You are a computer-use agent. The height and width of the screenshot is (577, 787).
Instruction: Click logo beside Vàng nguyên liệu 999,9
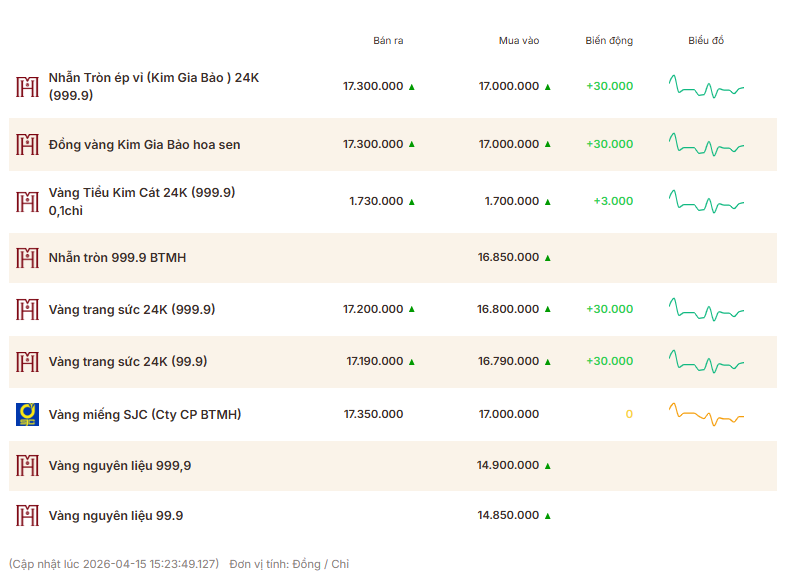27,465
